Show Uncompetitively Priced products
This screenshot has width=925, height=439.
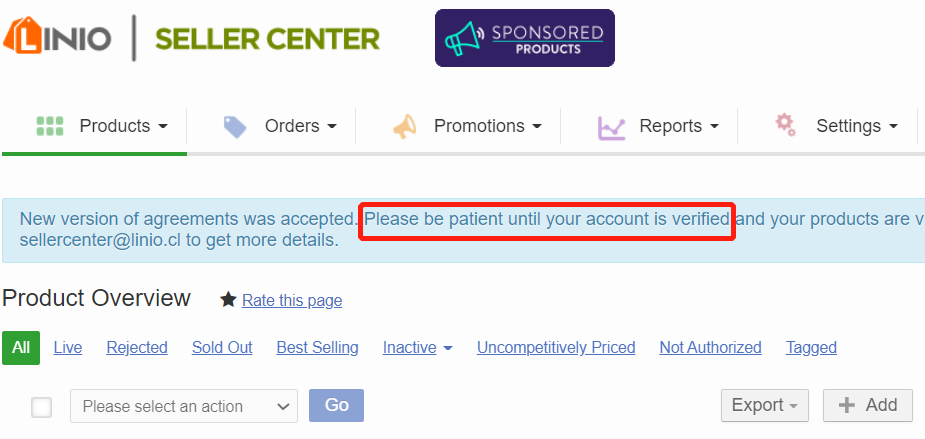point(556,348)
